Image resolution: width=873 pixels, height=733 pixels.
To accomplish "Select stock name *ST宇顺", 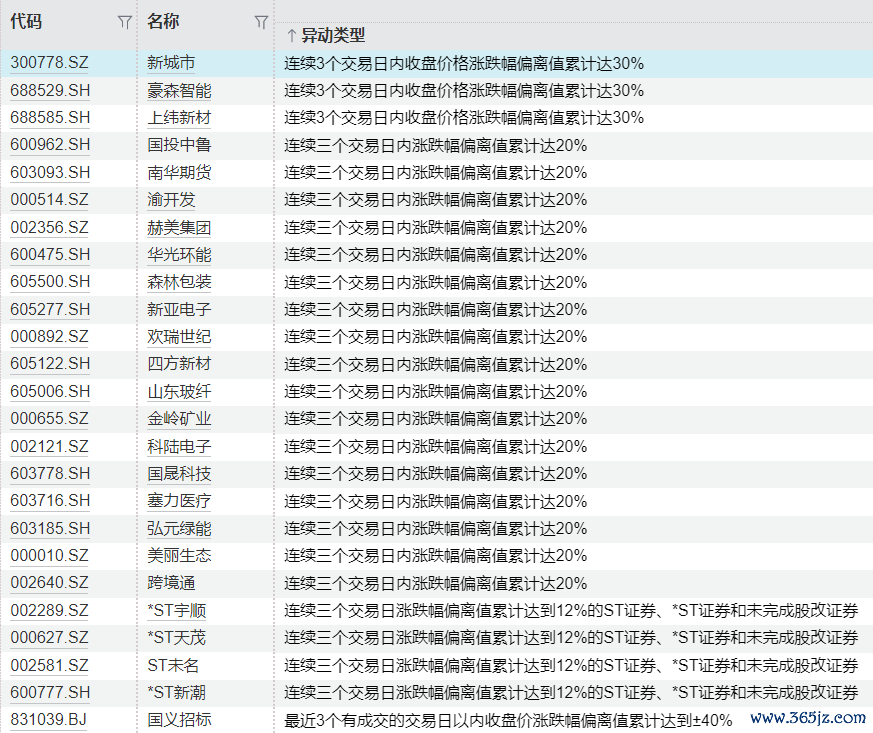I will (x=177, y=611).
